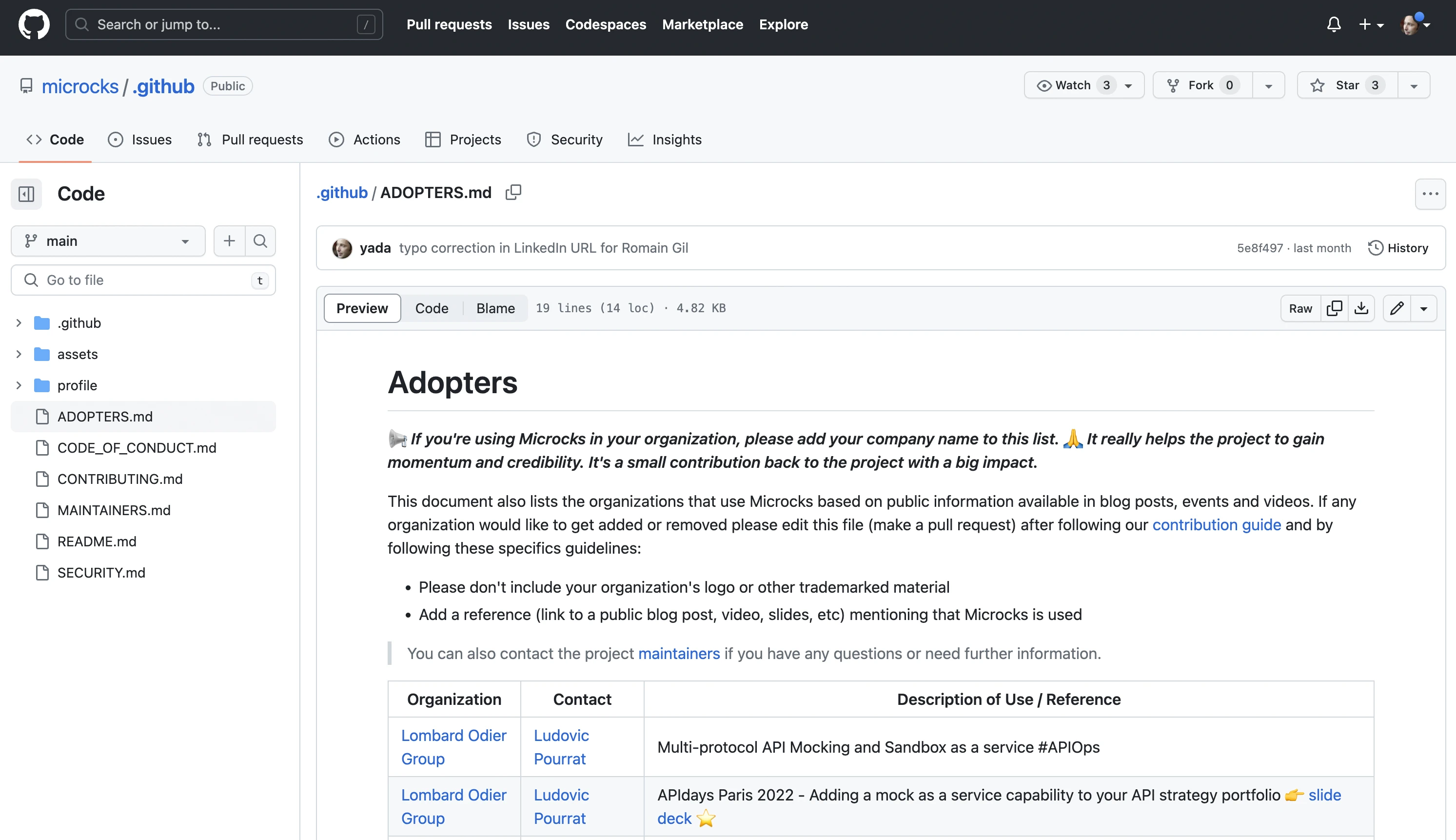Switch to the Code view of the file

click(x=432, y=307)
